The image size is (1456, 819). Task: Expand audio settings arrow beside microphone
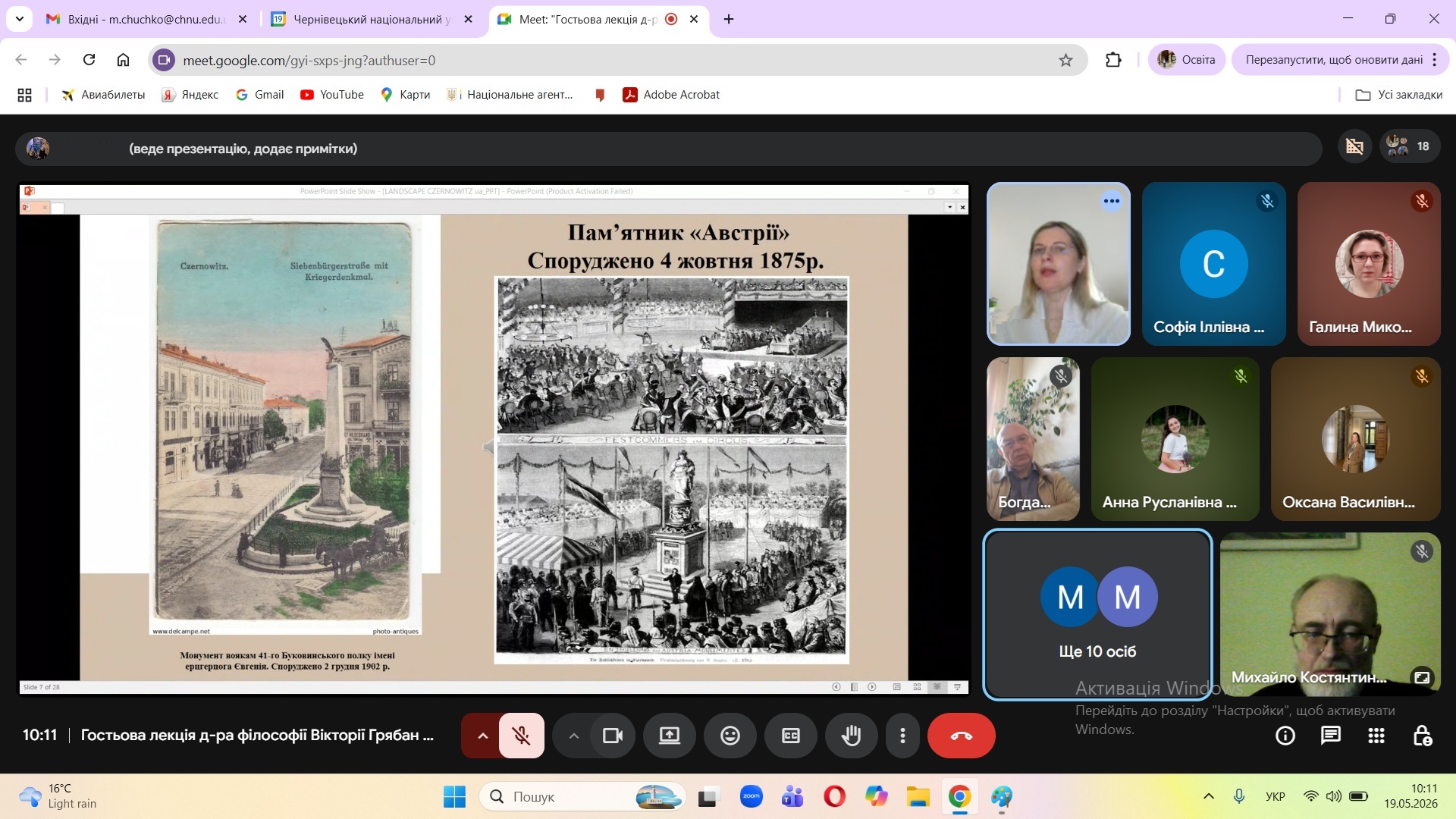(x=482, y=736)
